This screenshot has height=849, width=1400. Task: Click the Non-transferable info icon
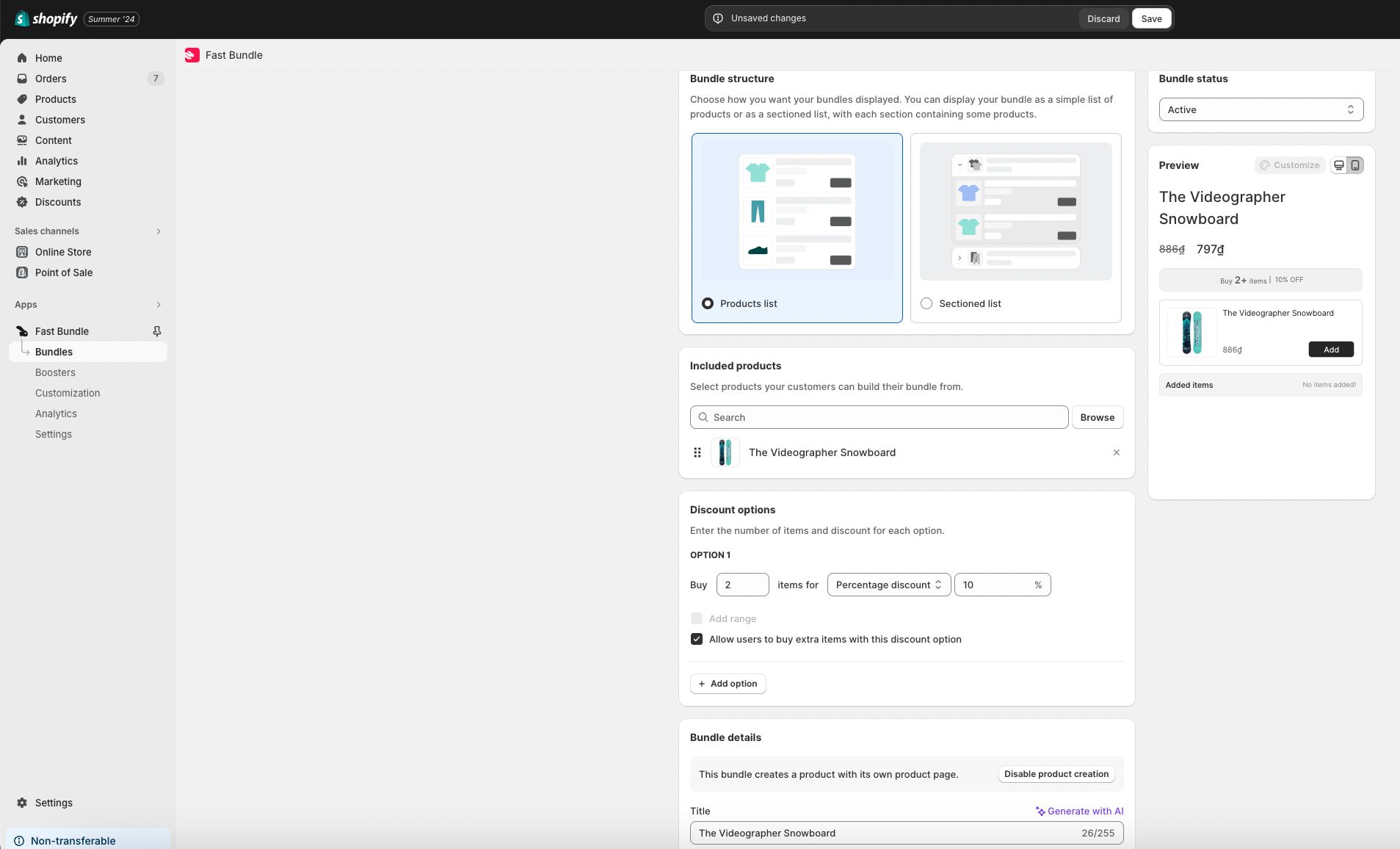(19, 841)
